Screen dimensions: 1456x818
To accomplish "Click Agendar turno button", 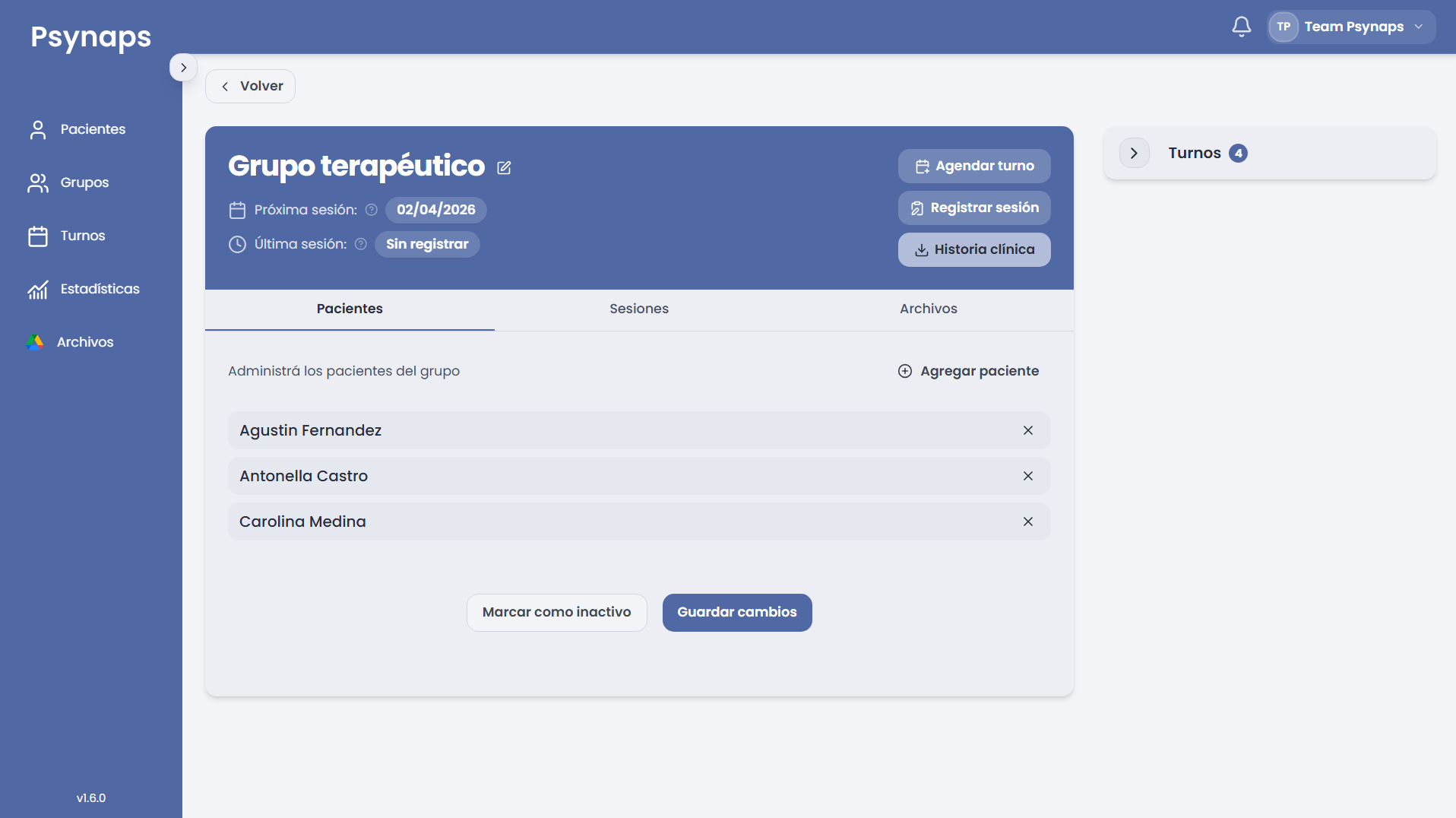I will [x=974, y=166].
